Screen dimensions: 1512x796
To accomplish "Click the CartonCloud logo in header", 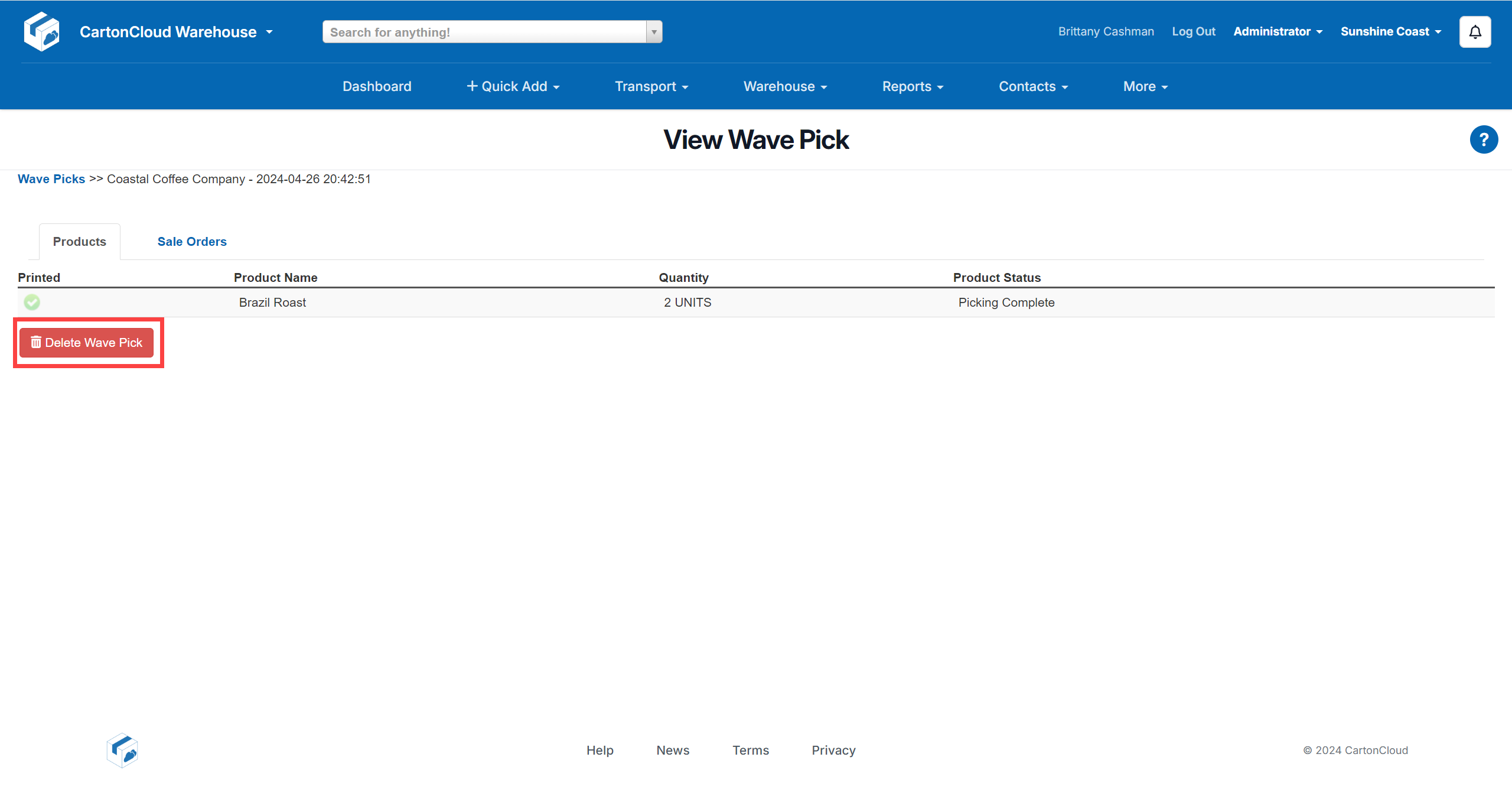I will (41, 32).
